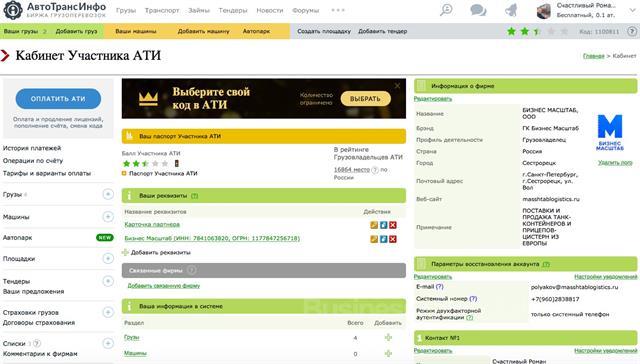Click Создать площадку in gray bar
This screenshot has height=364, width=640.
click(x=324, y=31)
